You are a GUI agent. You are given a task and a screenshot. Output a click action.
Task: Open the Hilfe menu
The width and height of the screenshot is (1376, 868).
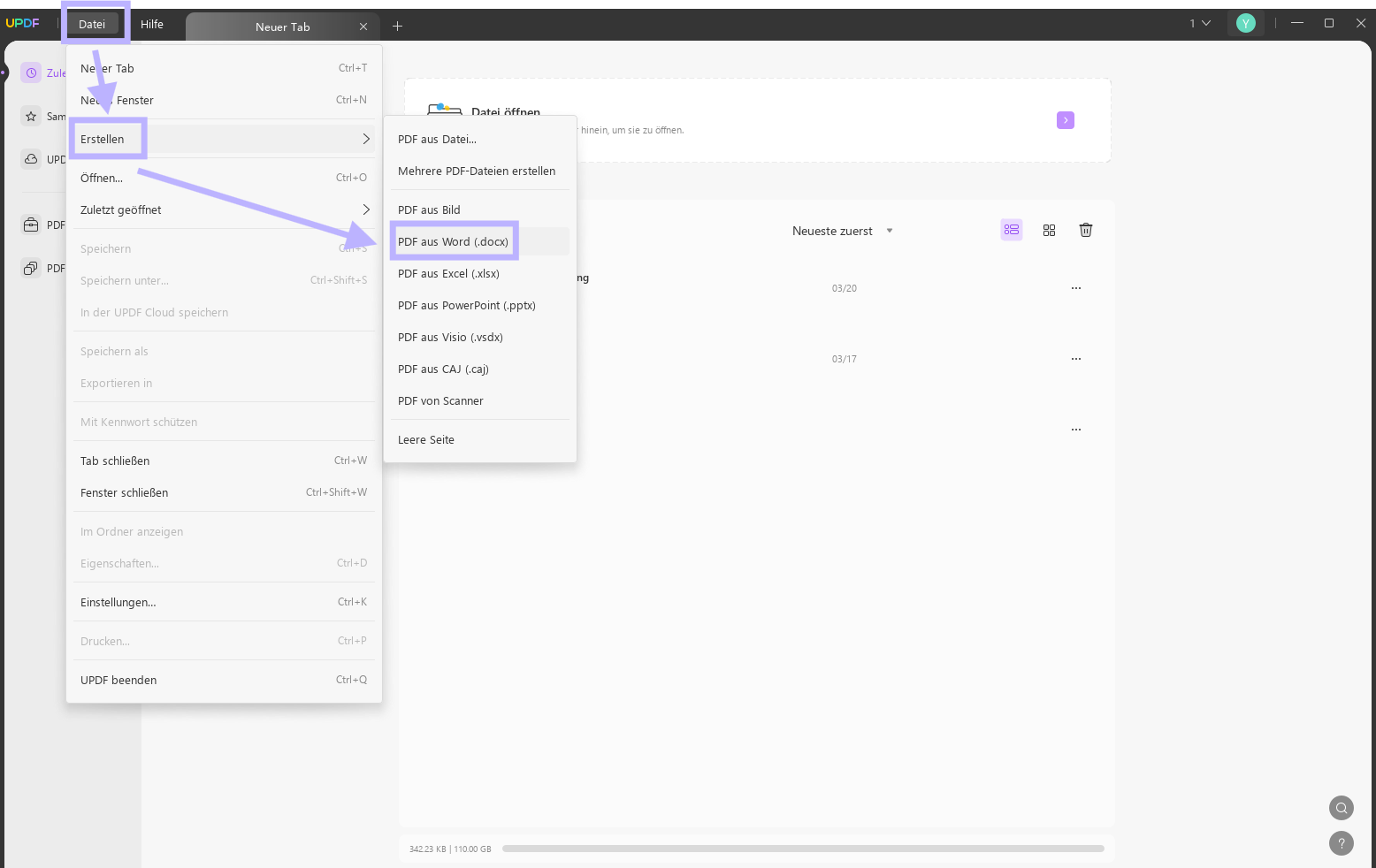(x=152, y=24)
